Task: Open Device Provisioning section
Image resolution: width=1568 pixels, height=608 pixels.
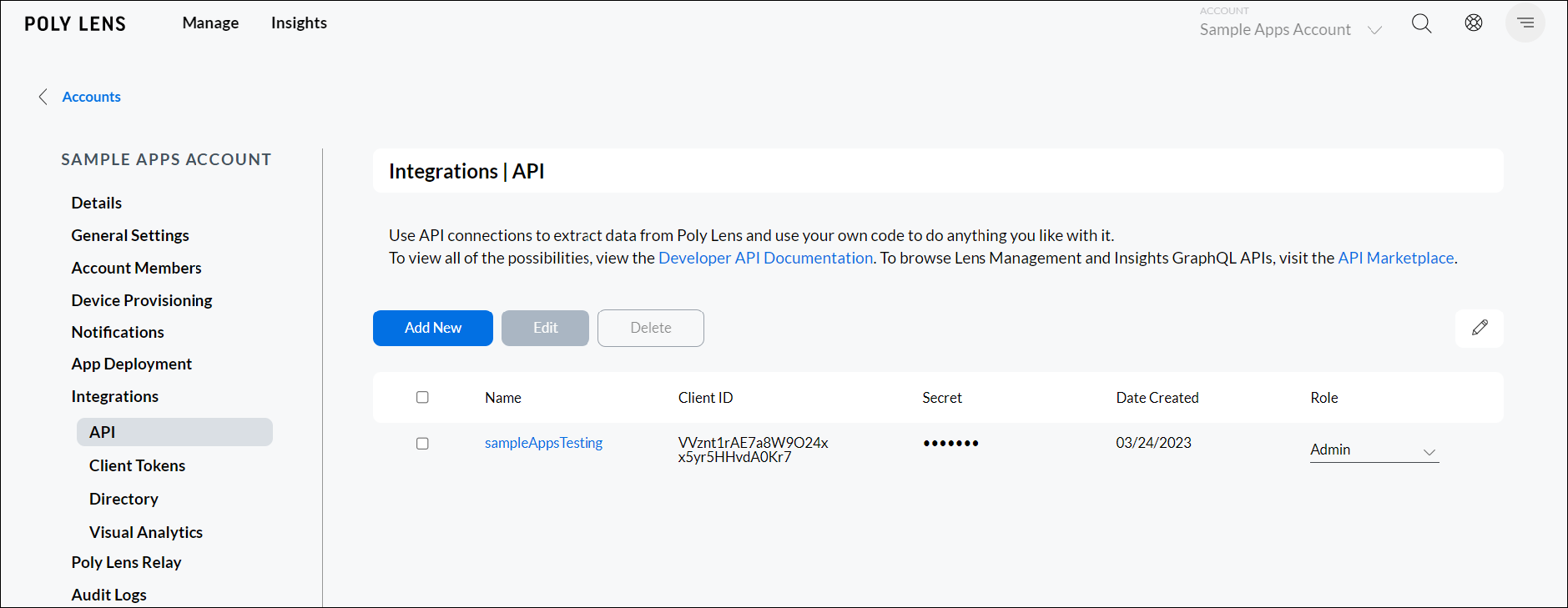Action: point(142,300)
